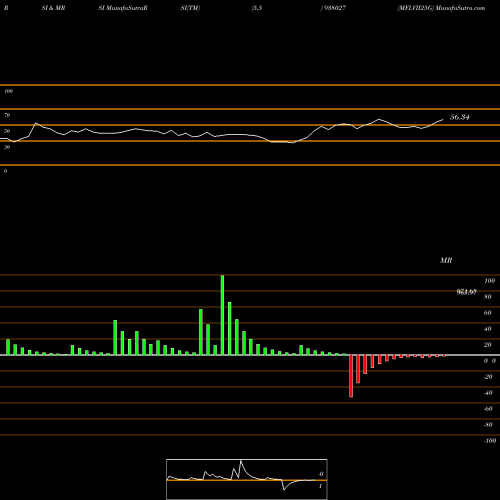Click the 'SI & MR' header text
Image resolution: width=500 pixels, height=500 pixels.
click(x=53, y=8)
